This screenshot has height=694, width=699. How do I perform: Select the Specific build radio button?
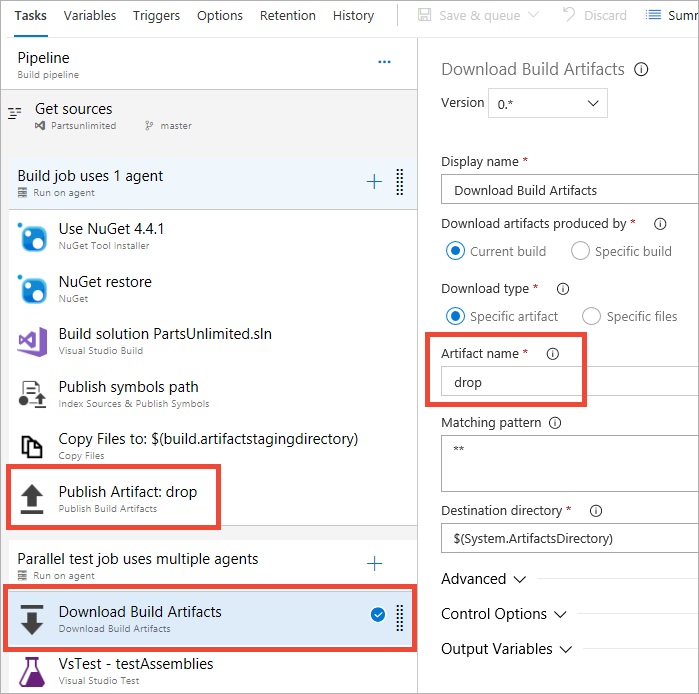pos(580,251)
